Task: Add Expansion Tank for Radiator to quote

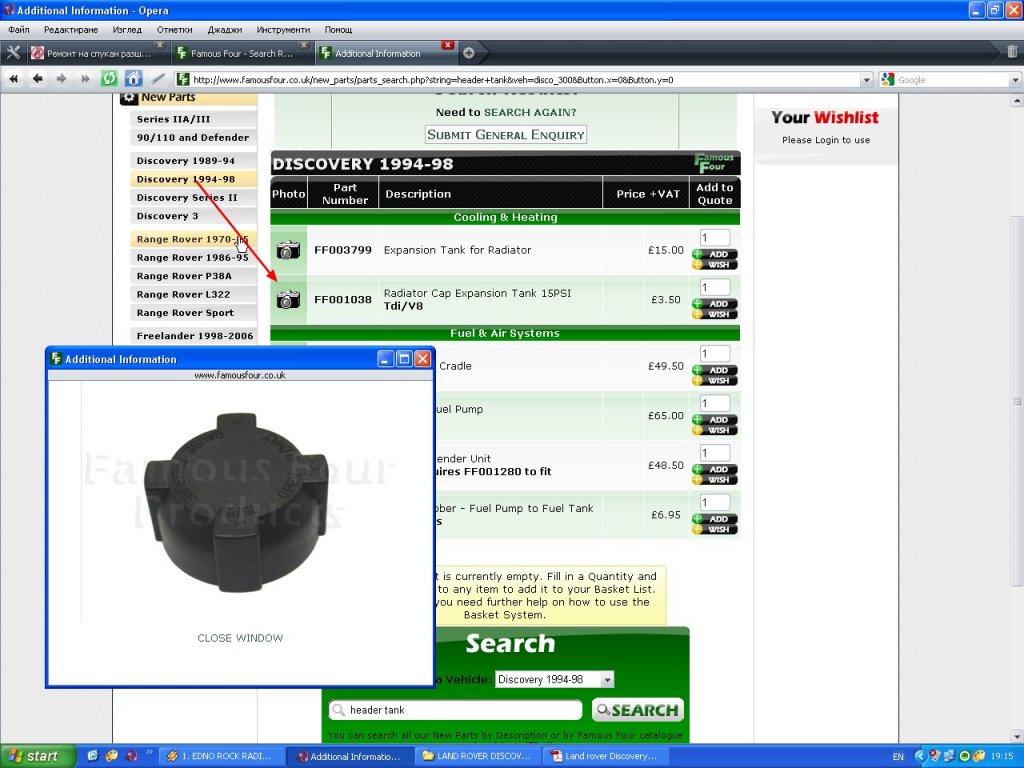Action: pyautogui.click(x=714, y=254)
